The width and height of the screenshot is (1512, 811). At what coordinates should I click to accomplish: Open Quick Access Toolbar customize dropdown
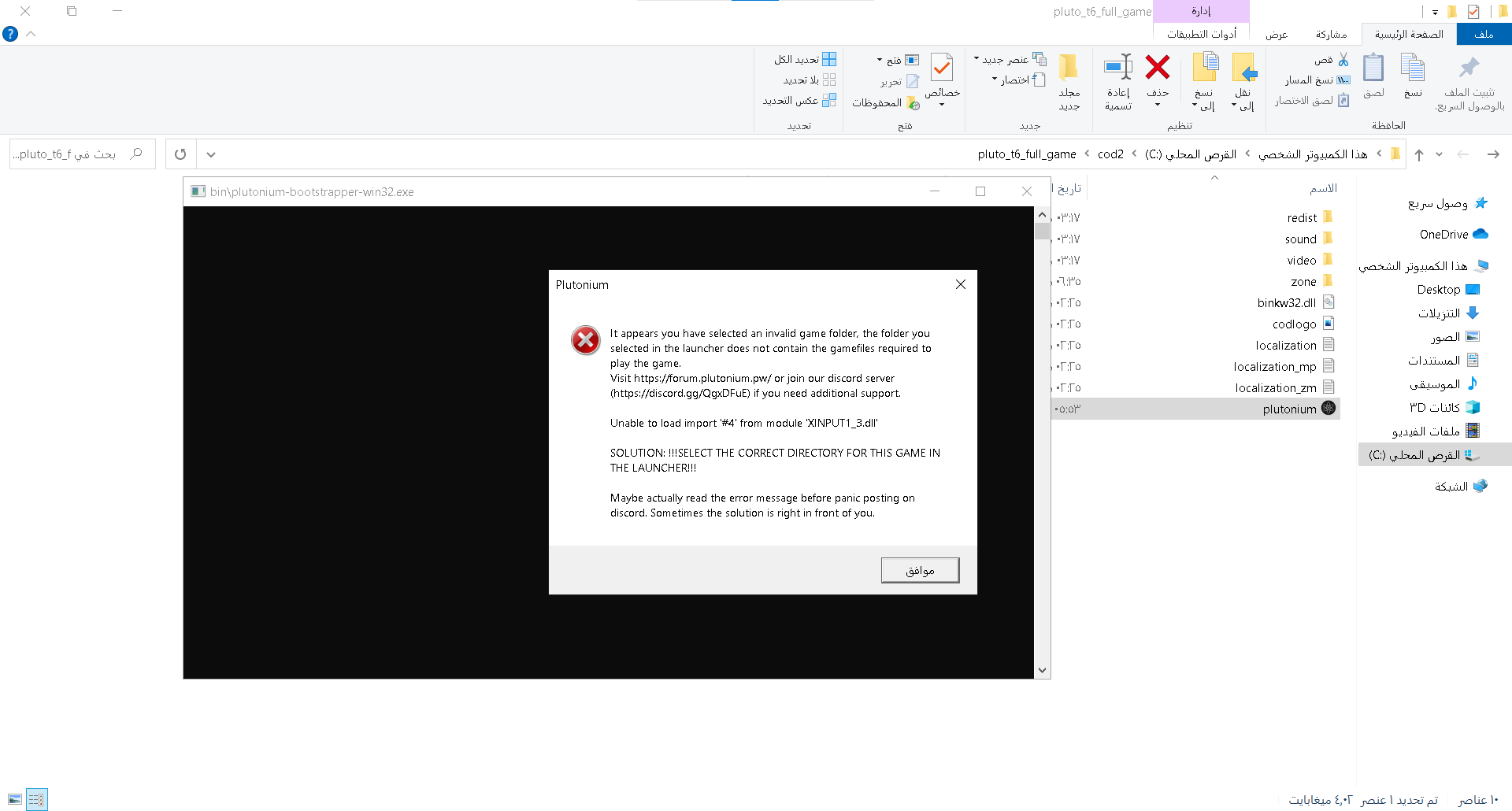pos(1435,12)
